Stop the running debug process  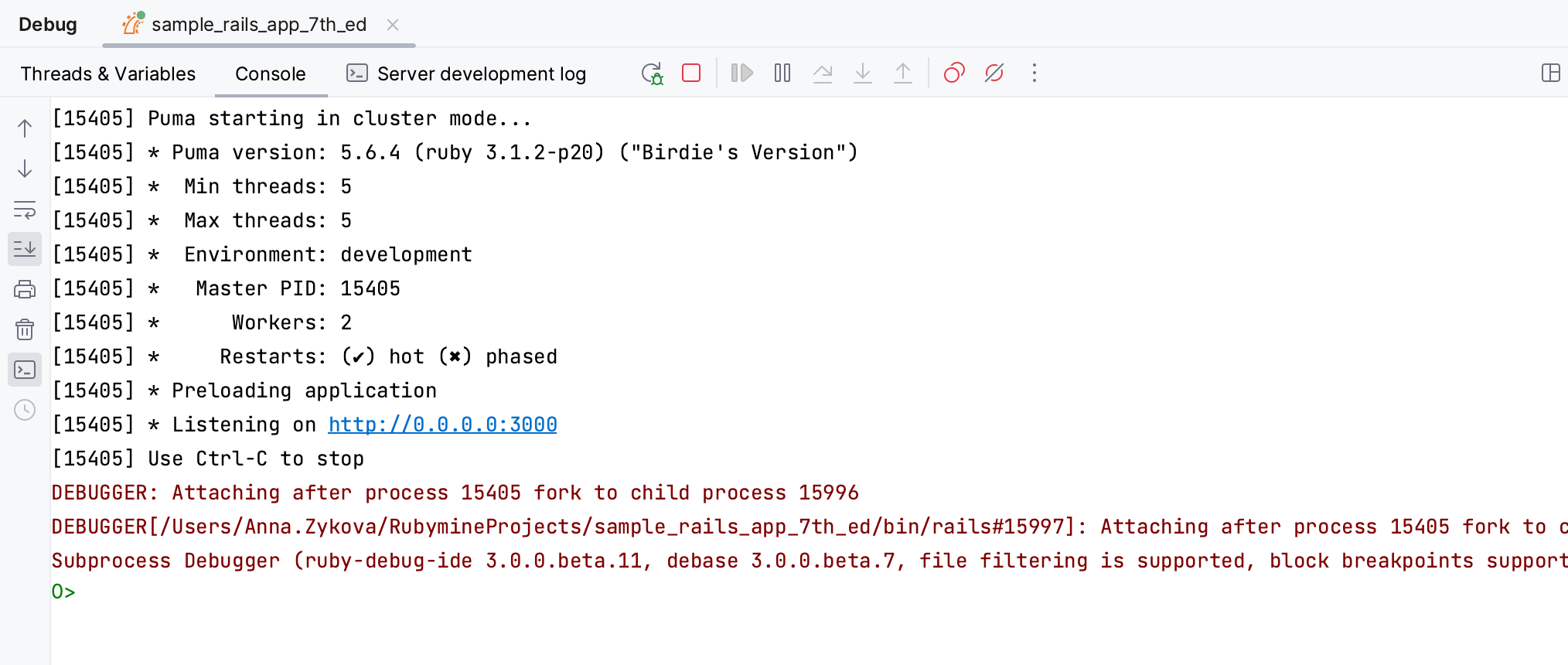tap(691, 73)
